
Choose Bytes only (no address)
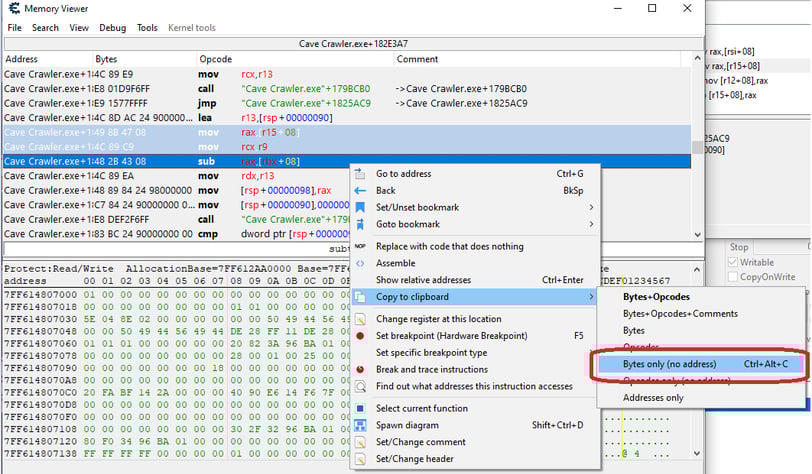pos(701,364)
